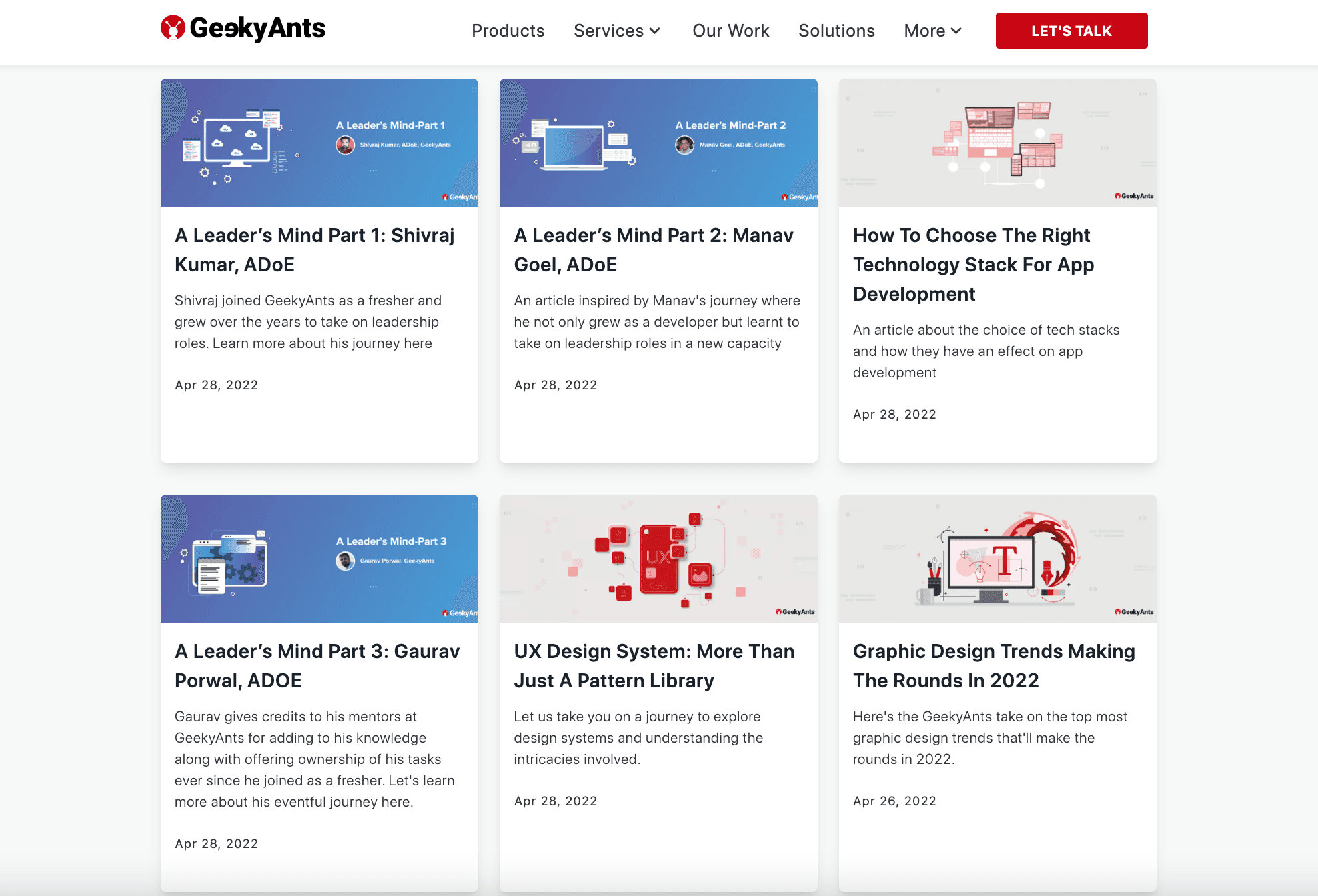1318x896 pixels.
Task: Open Leader's Mind Part 3 thumbnail image
Action: pyautogui.click(x=319, y=559)
